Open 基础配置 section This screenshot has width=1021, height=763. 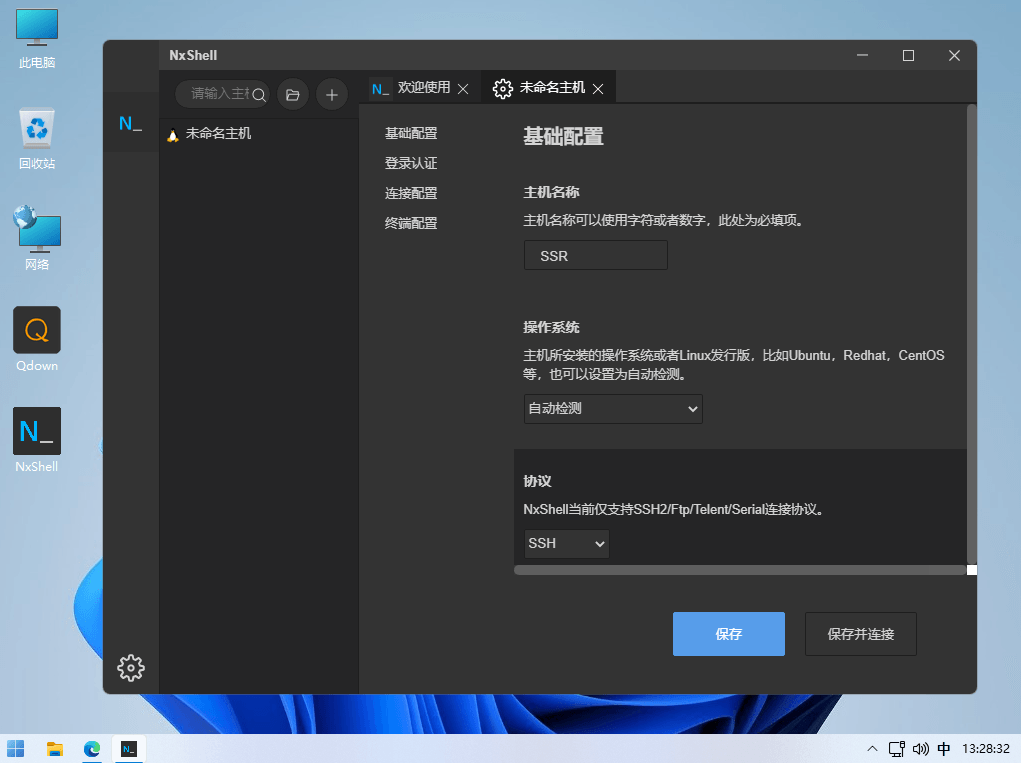(x=411, y=133)
